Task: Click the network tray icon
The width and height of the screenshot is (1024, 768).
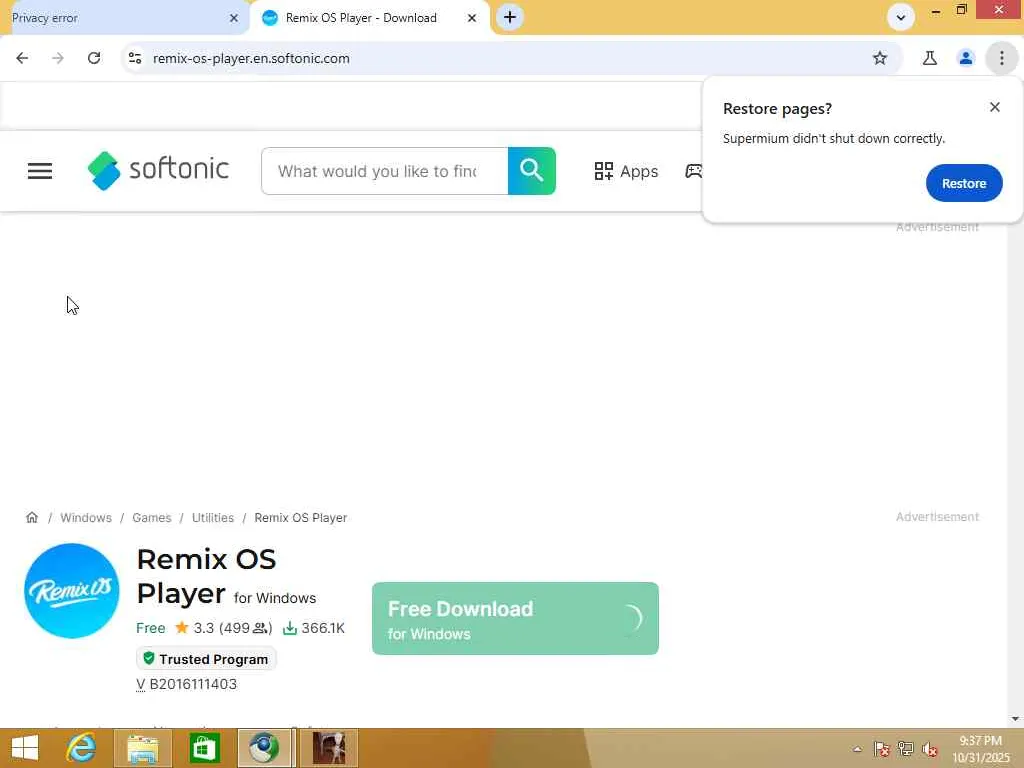Action: 906,749
